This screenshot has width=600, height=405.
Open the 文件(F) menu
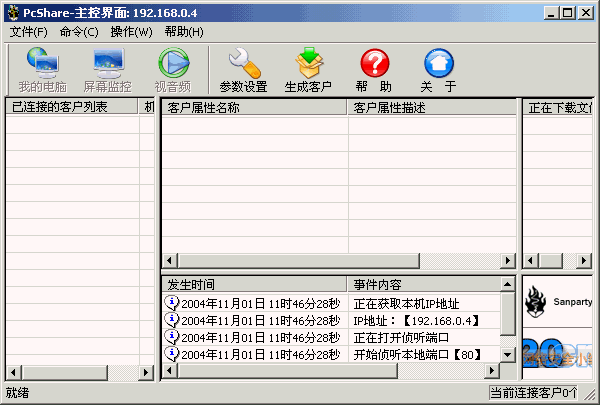click(29, 32)
